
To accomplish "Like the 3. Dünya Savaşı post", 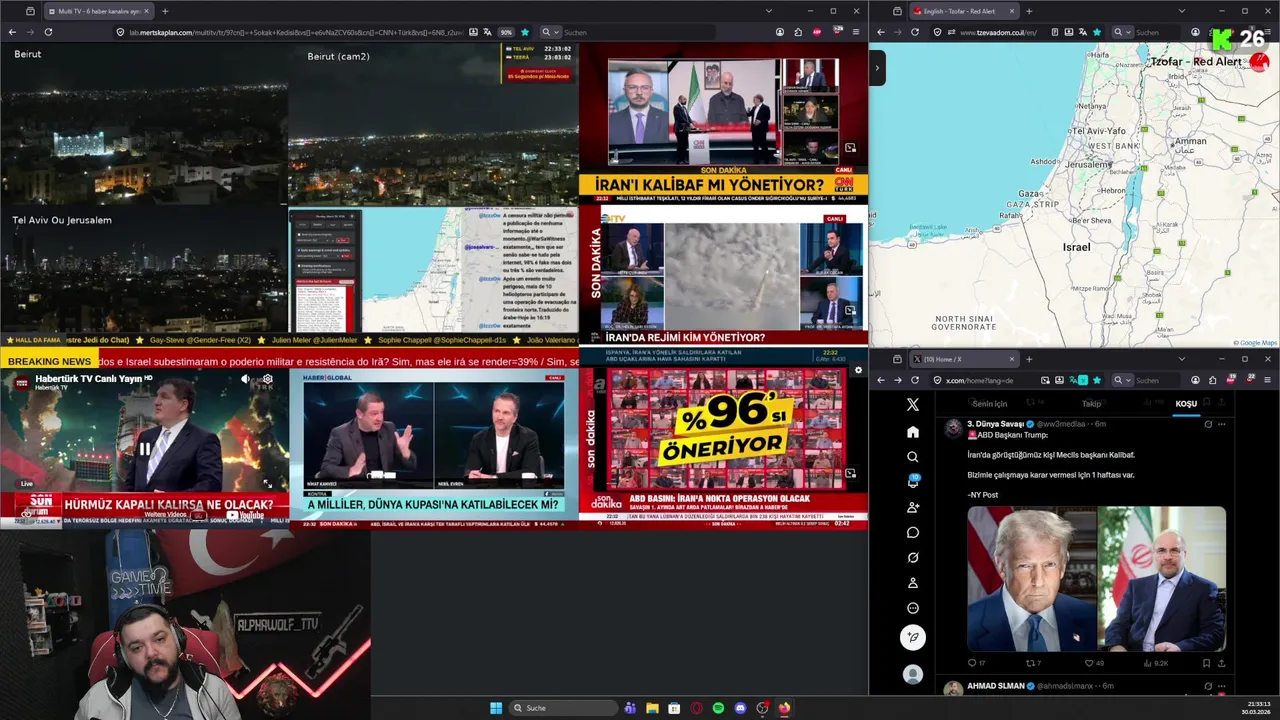I will 1094,663.
